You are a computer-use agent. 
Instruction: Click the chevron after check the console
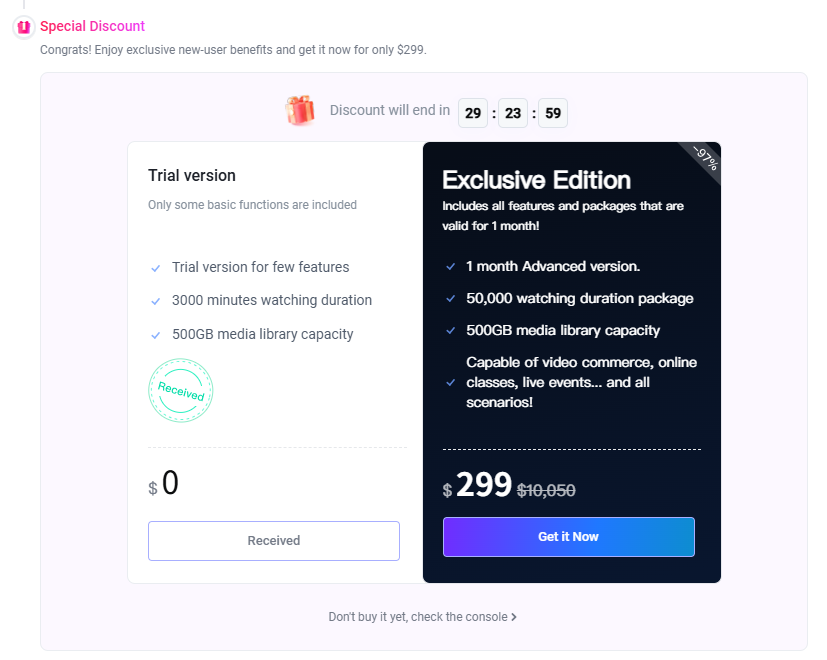[514, 617]
